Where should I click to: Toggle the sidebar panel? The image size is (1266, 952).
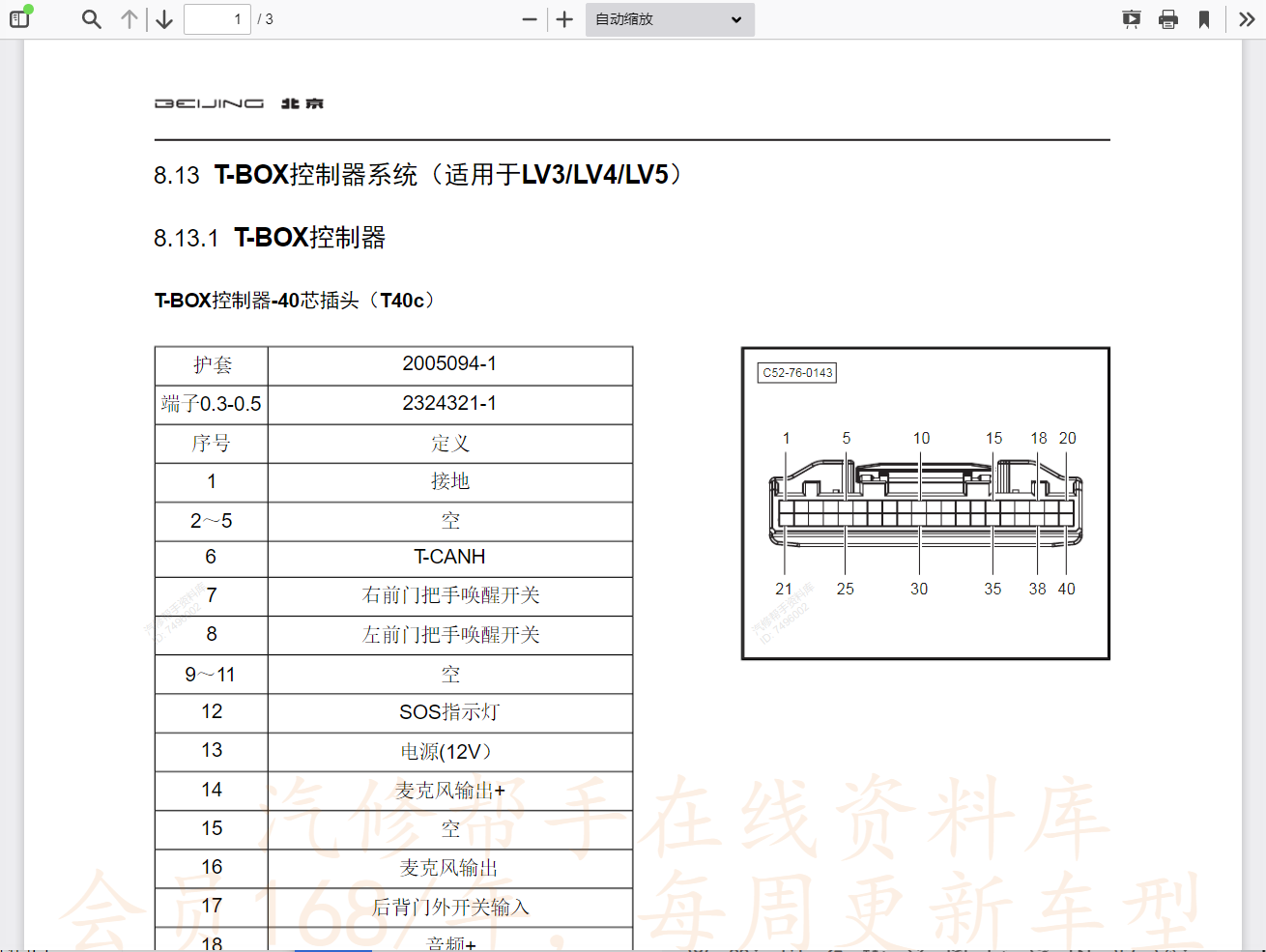[x=19, y=18]
